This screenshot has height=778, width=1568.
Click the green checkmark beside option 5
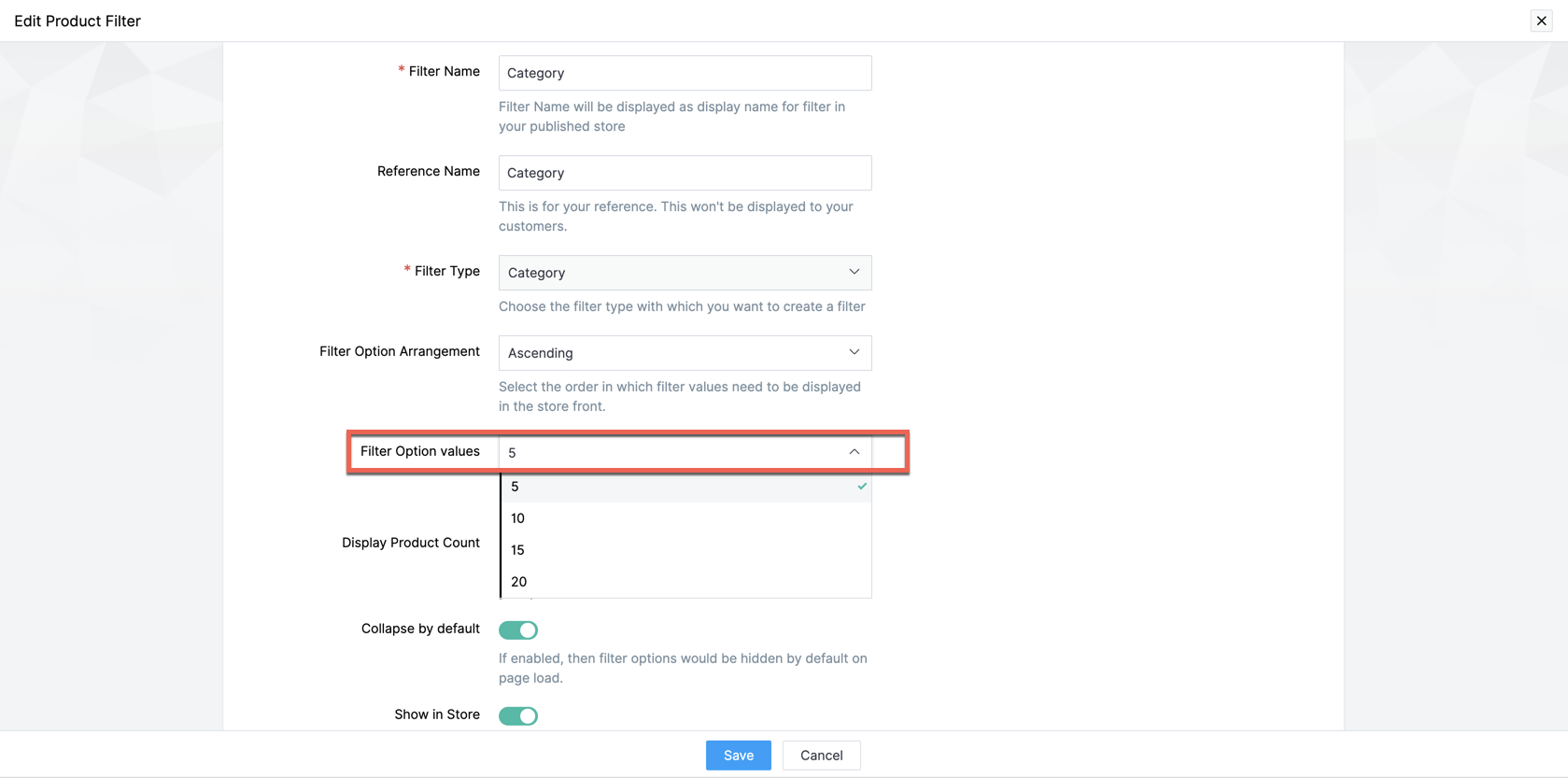[x=862, y=487]
